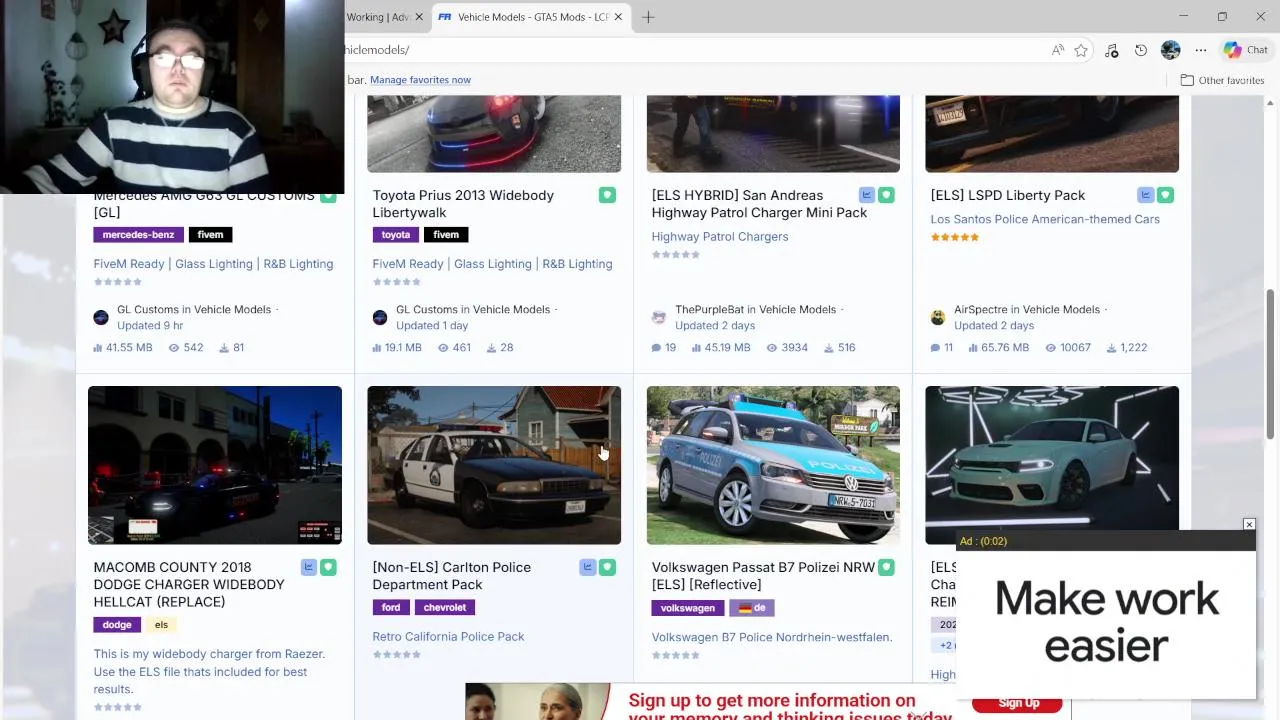Image resolution: width=1280 pixels, height=720 pixels.
Task: Click green badge icon next to Toyota Prius
Action: pos(607,195)
